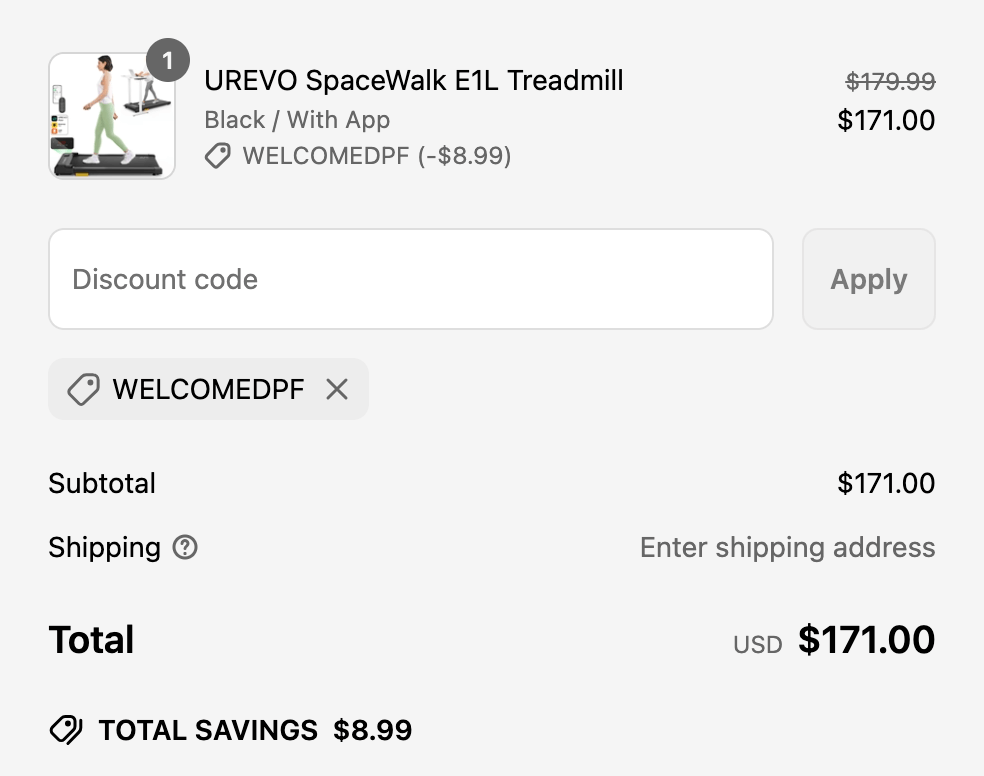Click into the Discount code field
This screenshot has height=776, width=984.
[x=410, y=279]
